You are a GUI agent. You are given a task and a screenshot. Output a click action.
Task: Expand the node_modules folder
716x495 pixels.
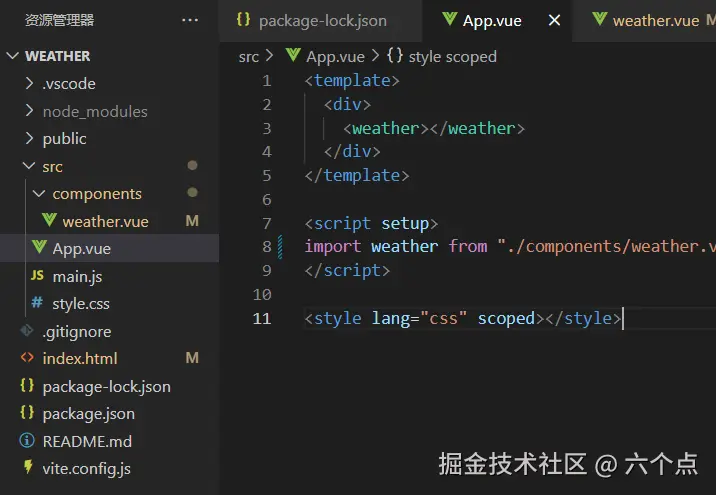tap(29, 111)
